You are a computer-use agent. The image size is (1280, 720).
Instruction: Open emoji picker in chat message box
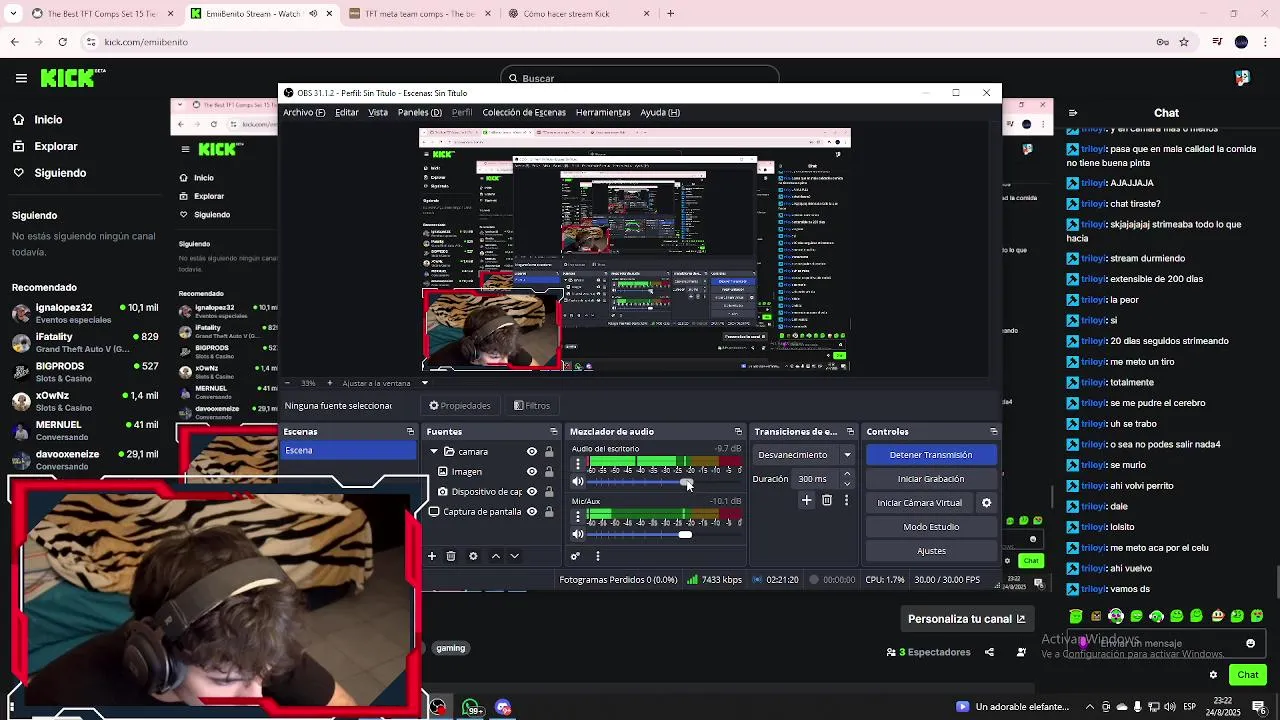tap(1250, 644)
